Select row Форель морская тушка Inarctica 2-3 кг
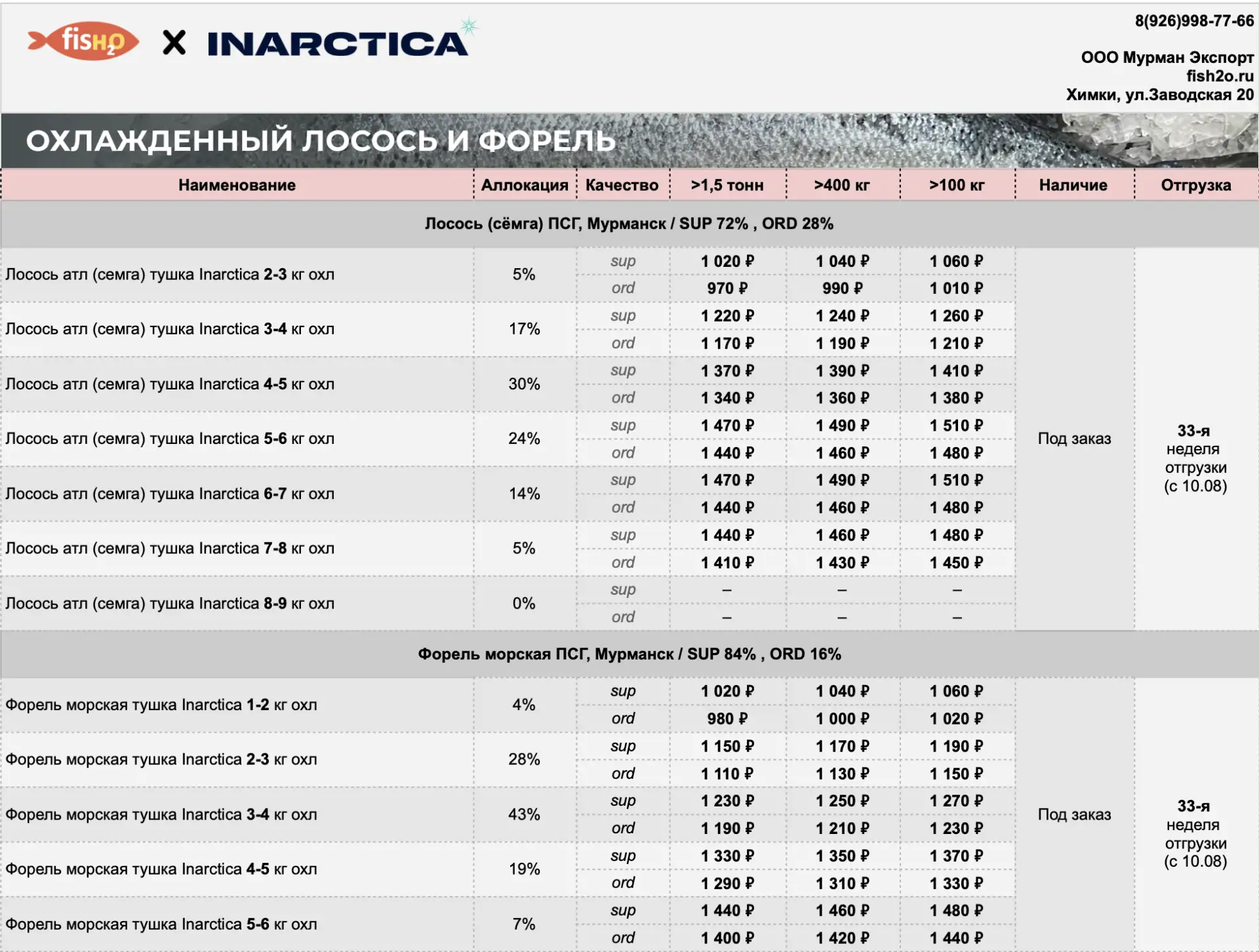This screenshot has width=1259, height=952. 237,759
